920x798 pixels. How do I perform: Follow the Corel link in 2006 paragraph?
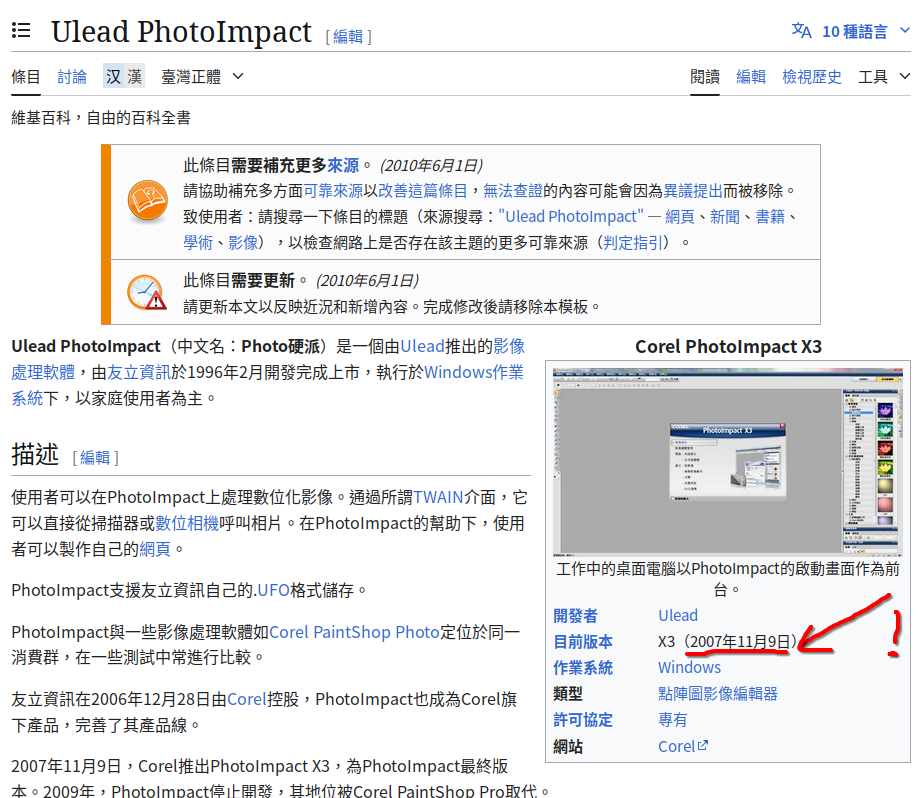[x=246, y=699]
